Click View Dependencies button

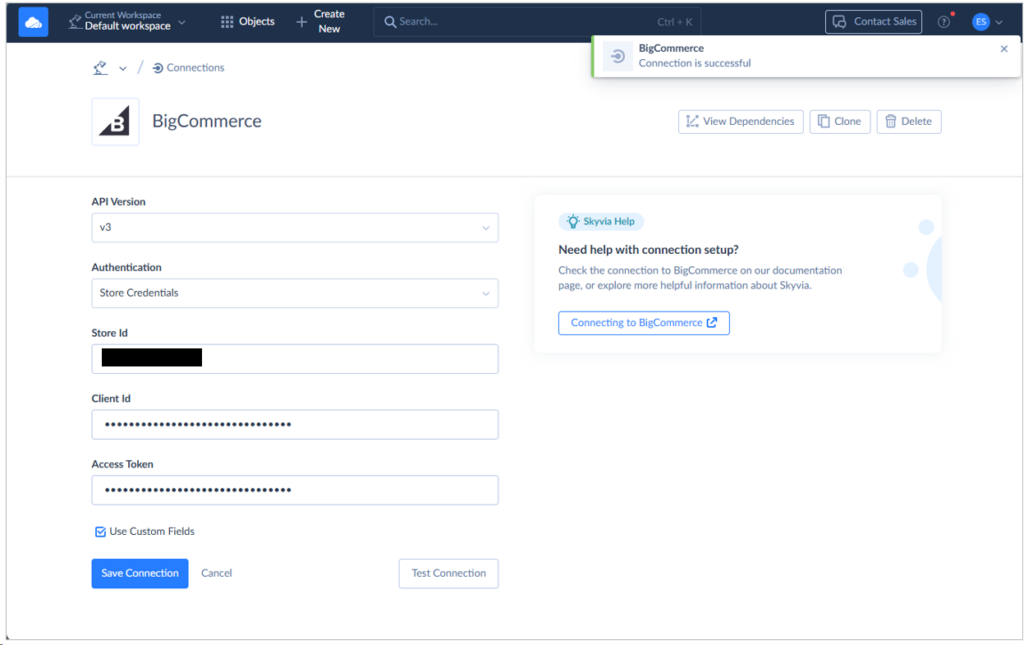741,121
